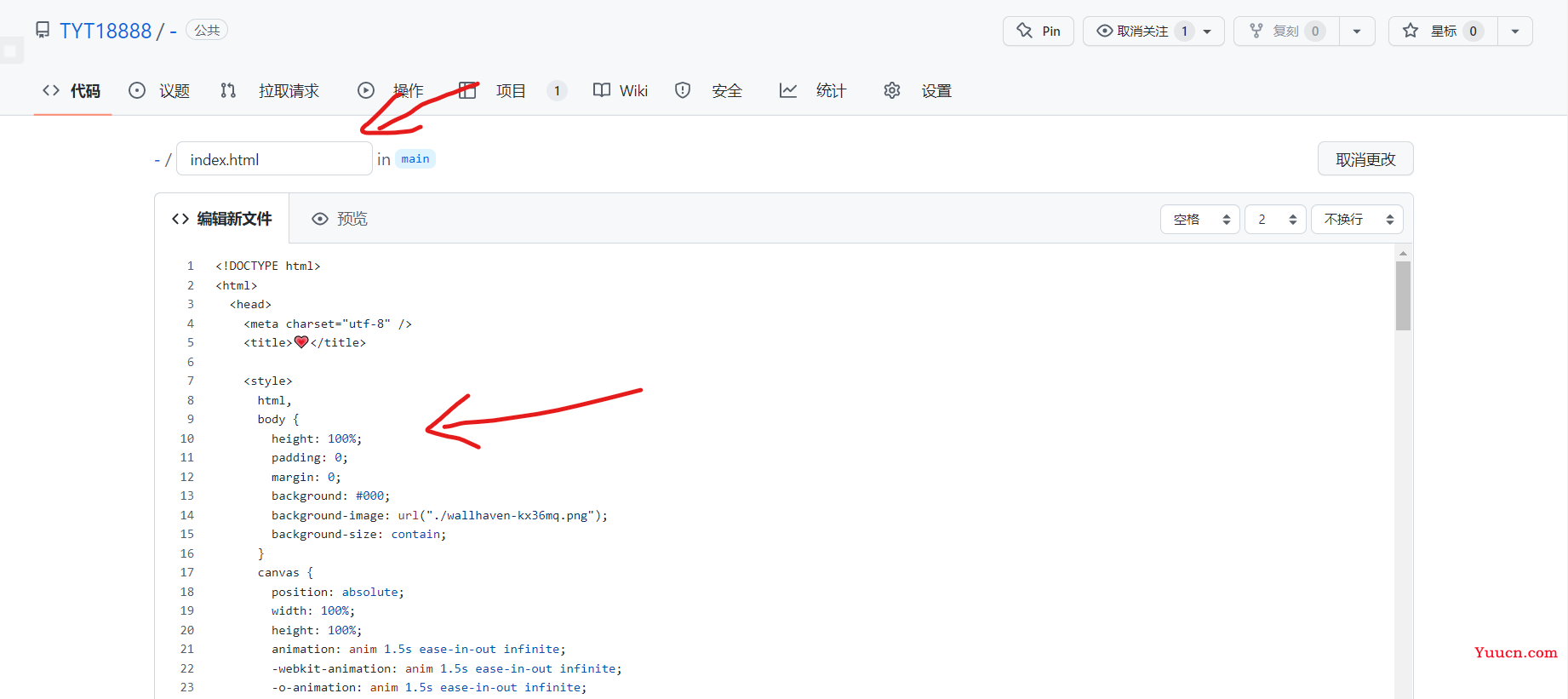Click the pull request icon

(228, 90)
